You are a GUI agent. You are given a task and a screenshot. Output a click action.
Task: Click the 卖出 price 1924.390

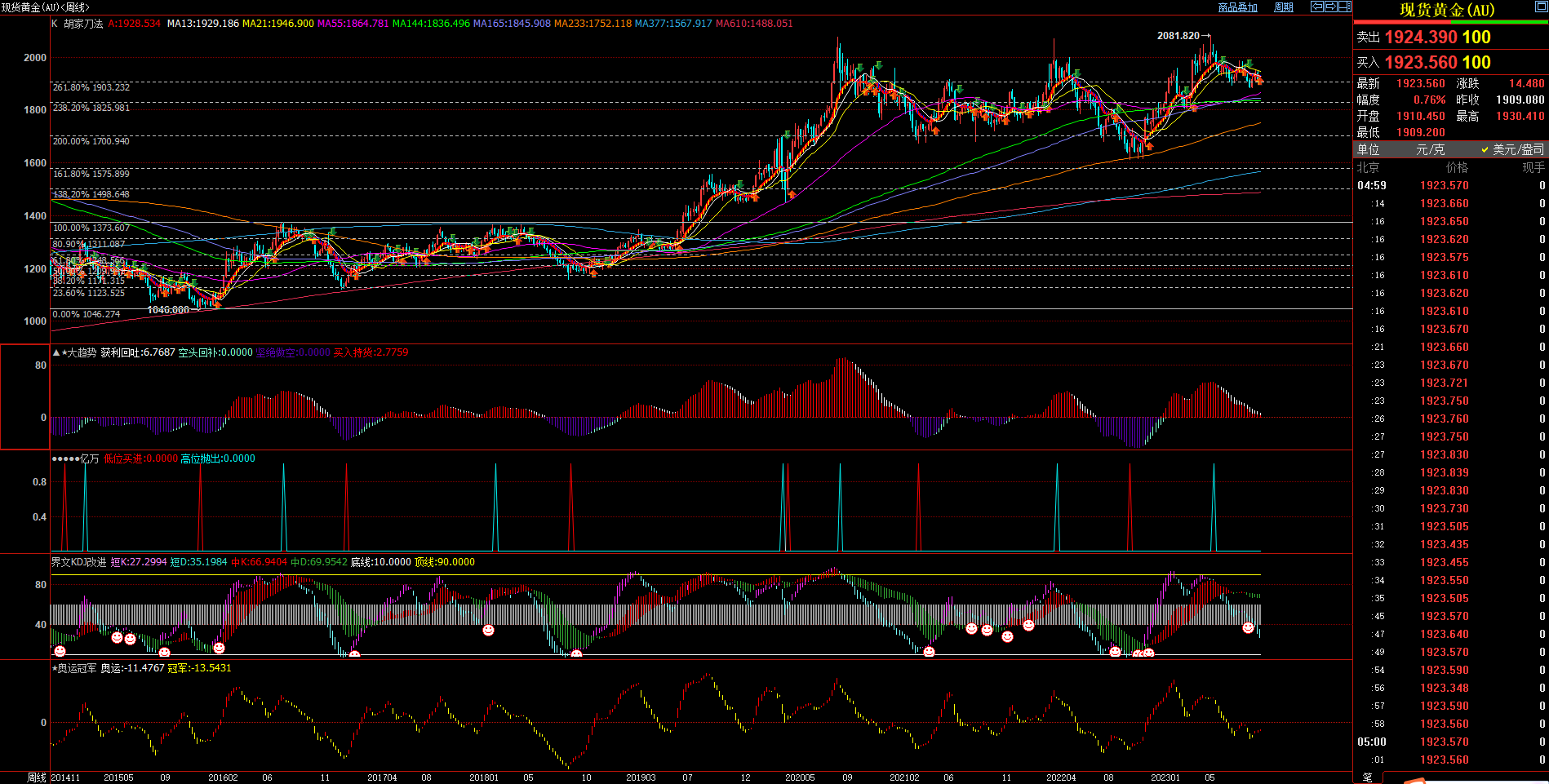tap(1421, 38)
